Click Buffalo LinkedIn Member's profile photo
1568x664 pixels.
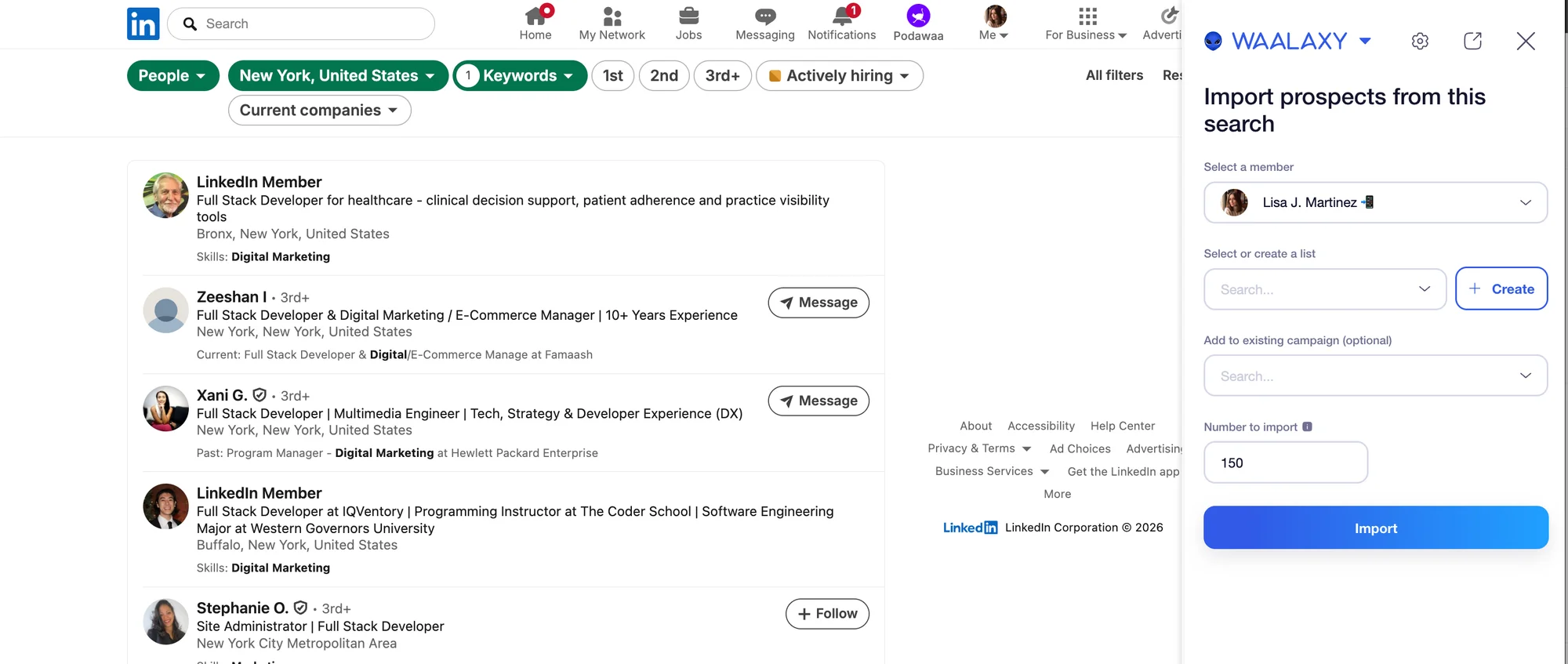click(165, 506)
